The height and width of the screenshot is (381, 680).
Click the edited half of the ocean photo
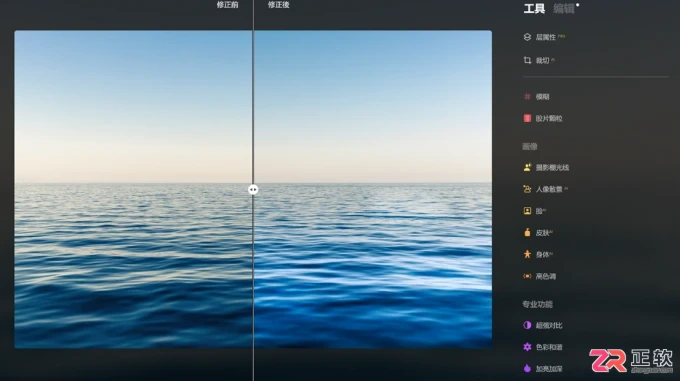click(373, 189)
